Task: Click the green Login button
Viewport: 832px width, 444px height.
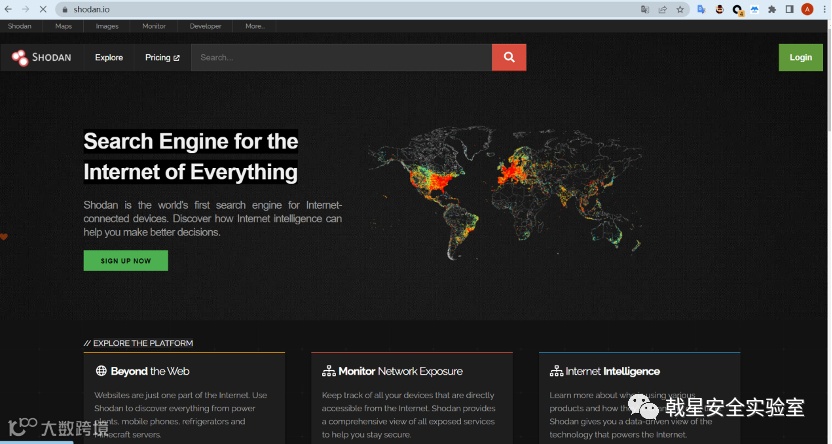Action: point(801,57)
